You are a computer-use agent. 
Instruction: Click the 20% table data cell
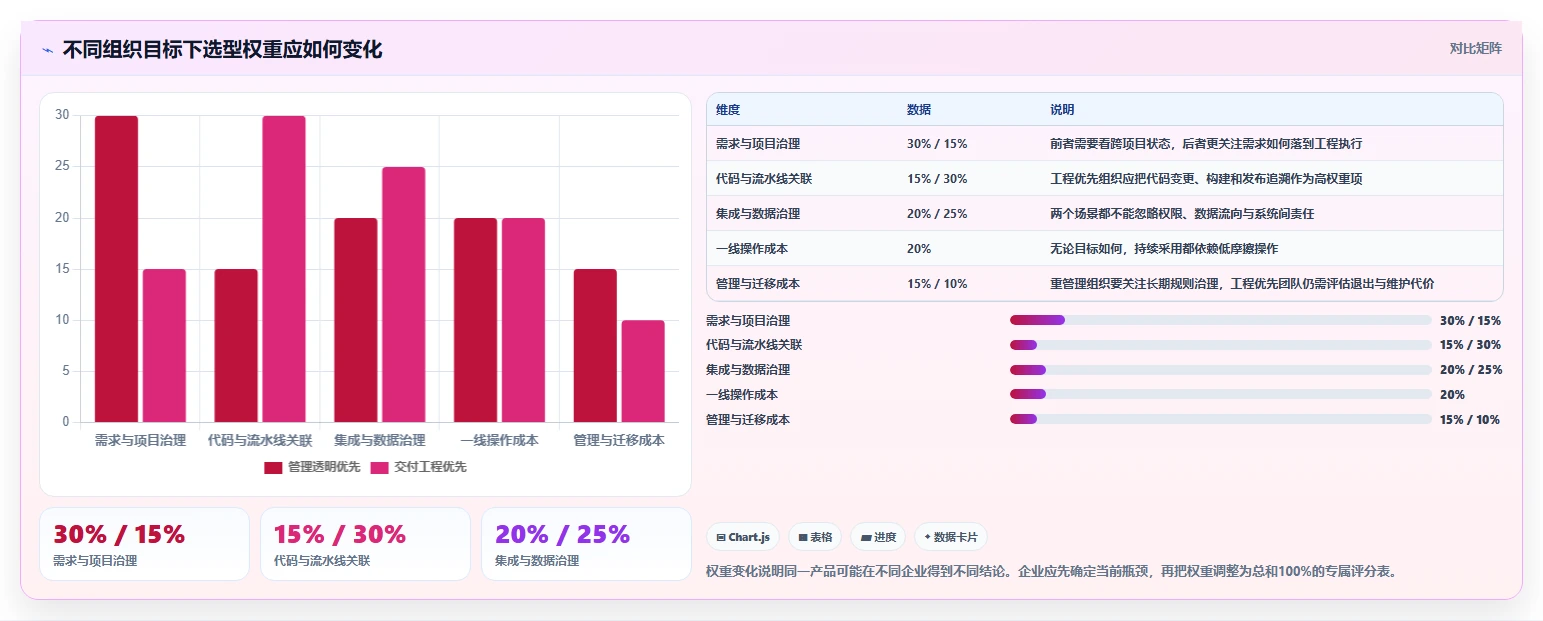pos(919,249)
